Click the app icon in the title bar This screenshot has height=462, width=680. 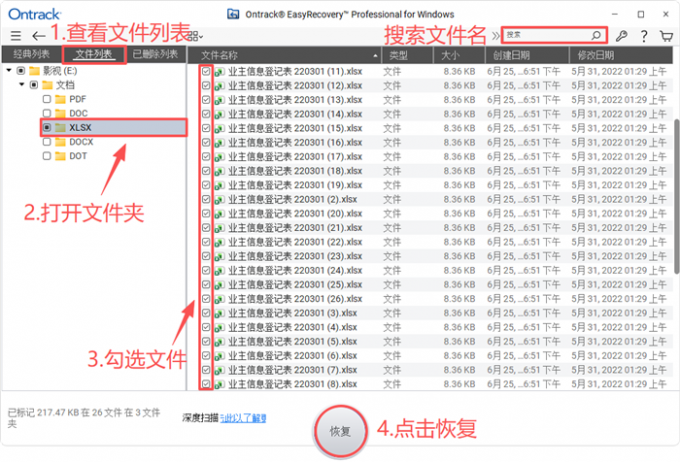click(233, 14)
